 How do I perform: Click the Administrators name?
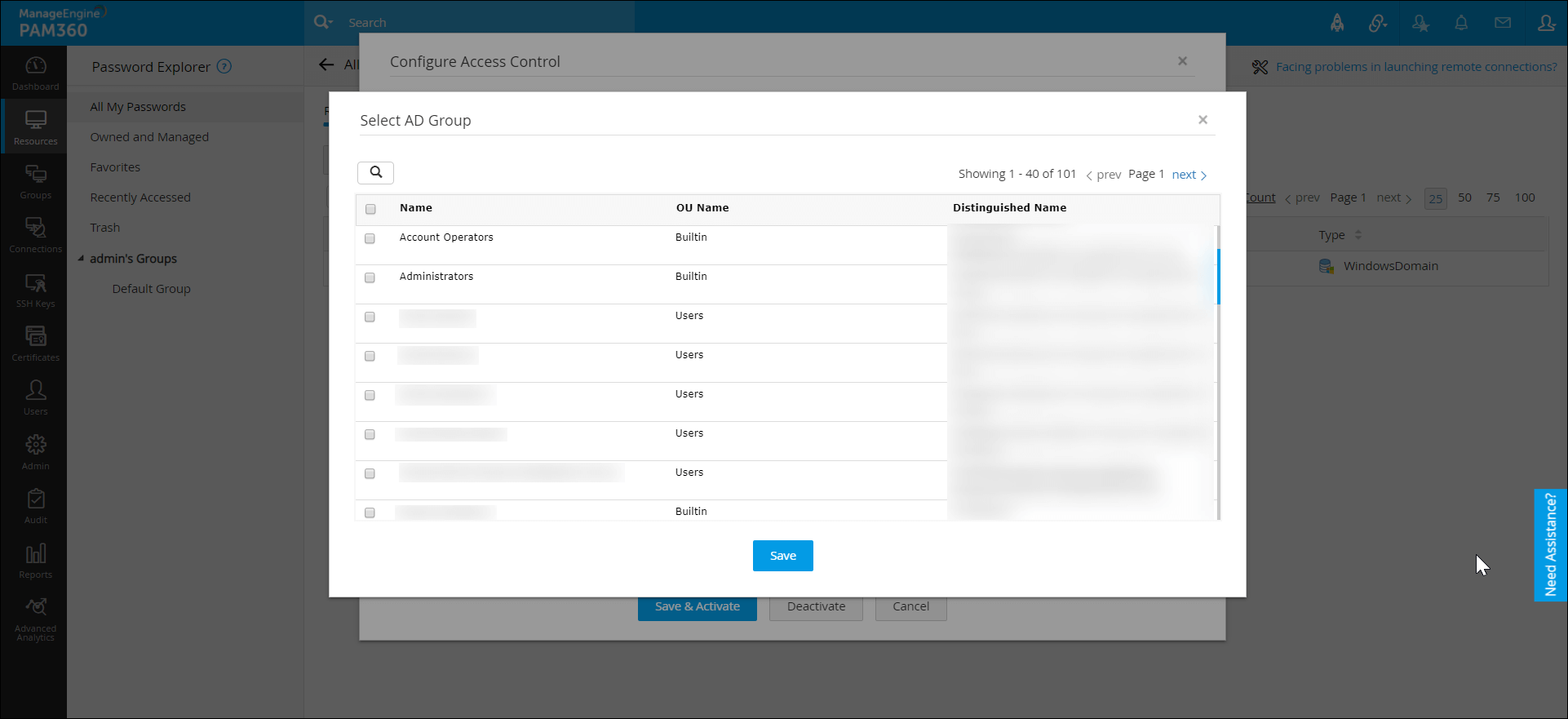coord(436,277)
